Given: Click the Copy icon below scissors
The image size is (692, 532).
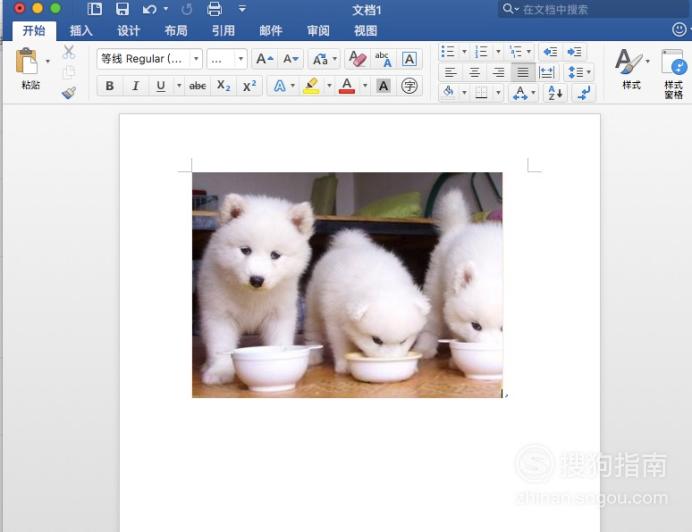Looking at the screenshot, I should tap(68, 72).
